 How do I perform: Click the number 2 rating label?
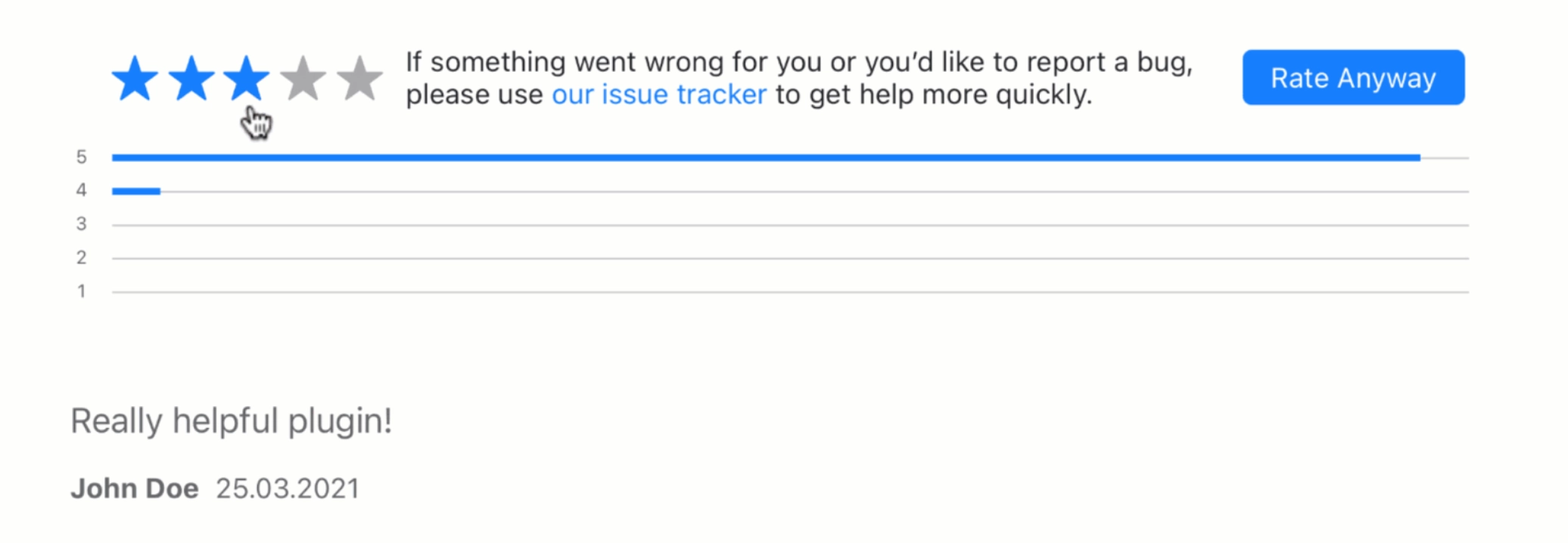click(81, 258)
